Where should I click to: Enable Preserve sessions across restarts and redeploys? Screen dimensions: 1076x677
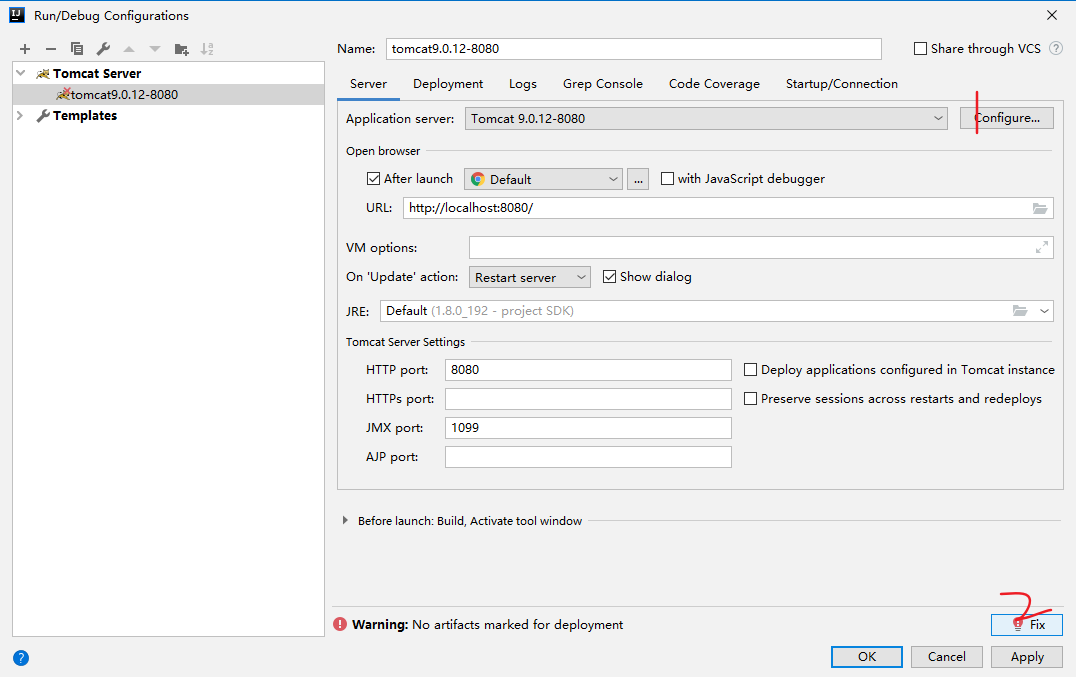[x=751, y=399]
